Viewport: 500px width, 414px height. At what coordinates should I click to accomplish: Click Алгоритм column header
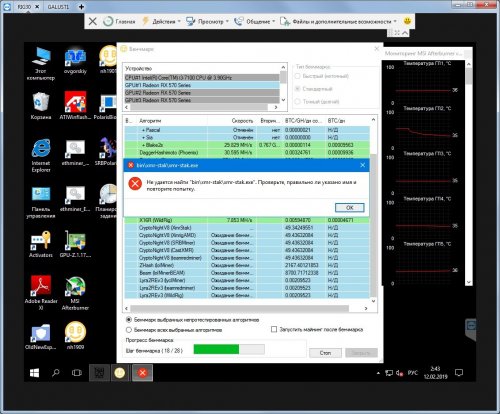[172, 121]
